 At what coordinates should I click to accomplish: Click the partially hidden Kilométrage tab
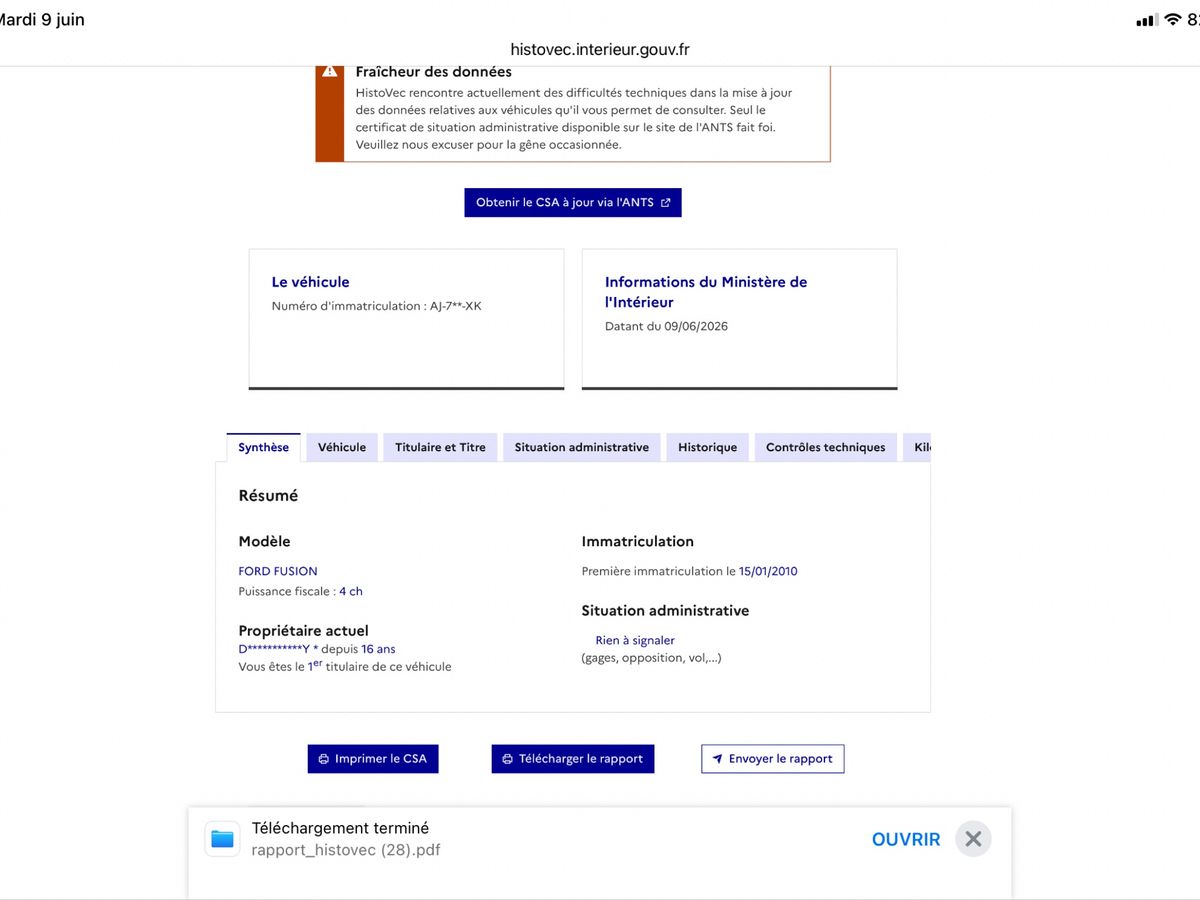click(x=919, y=447)
